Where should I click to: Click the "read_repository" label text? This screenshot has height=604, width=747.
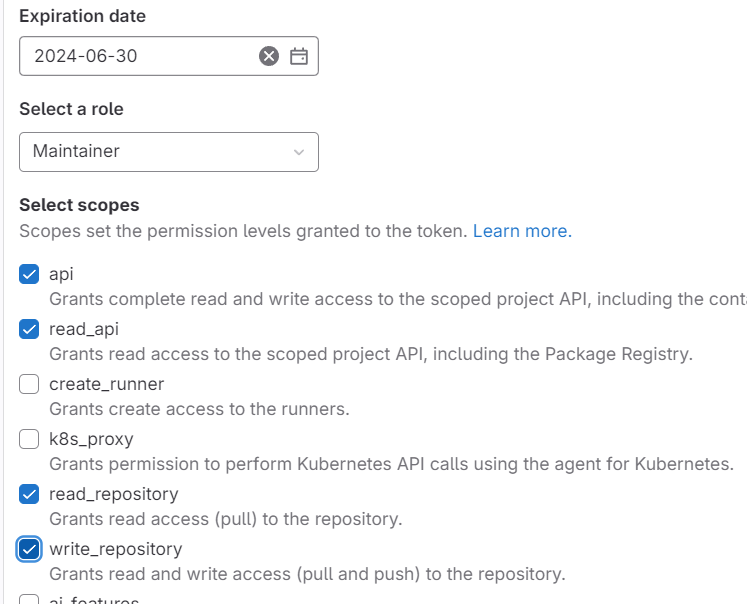pos(113,494)
